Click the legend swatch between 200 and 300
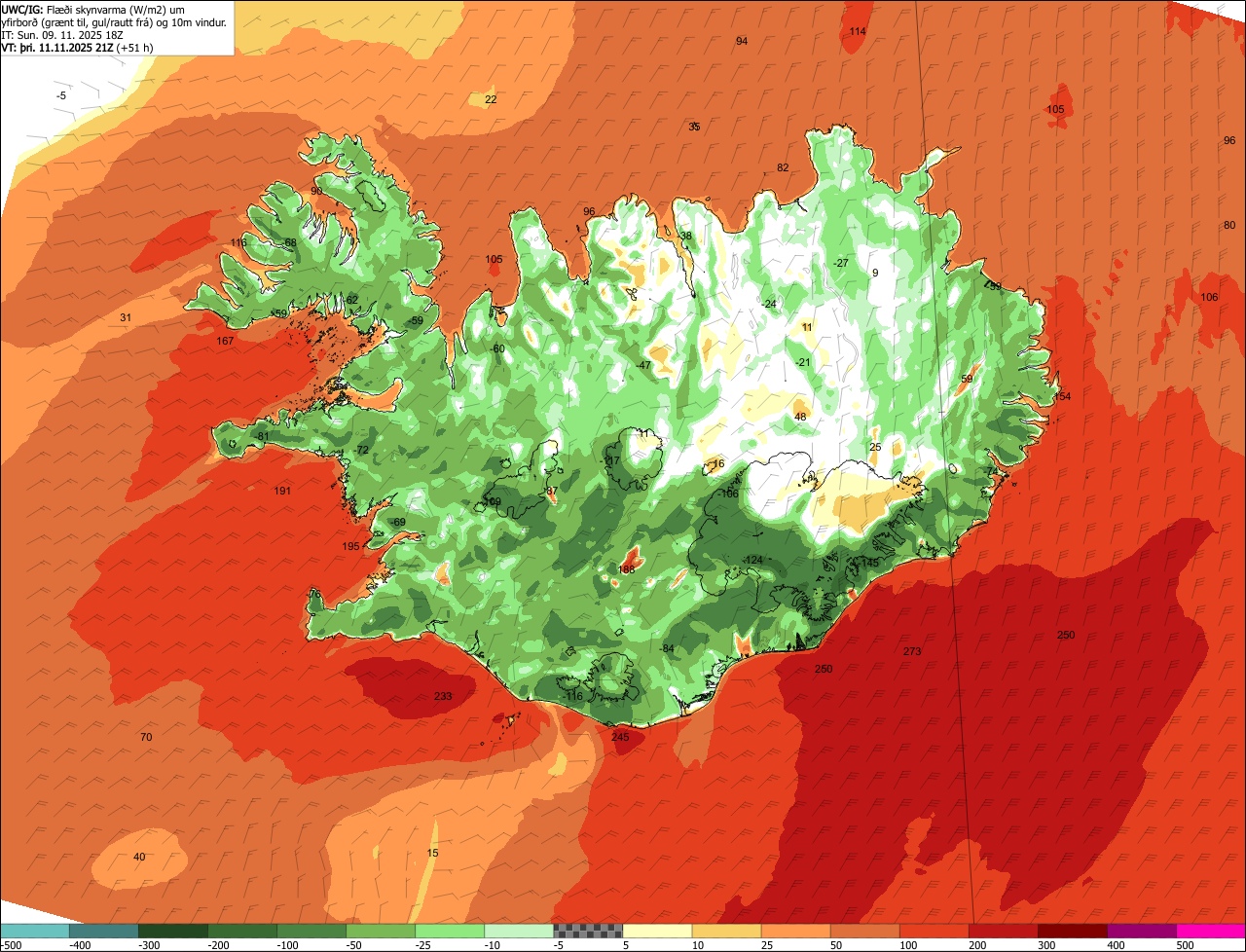 tap(1004, 930)
